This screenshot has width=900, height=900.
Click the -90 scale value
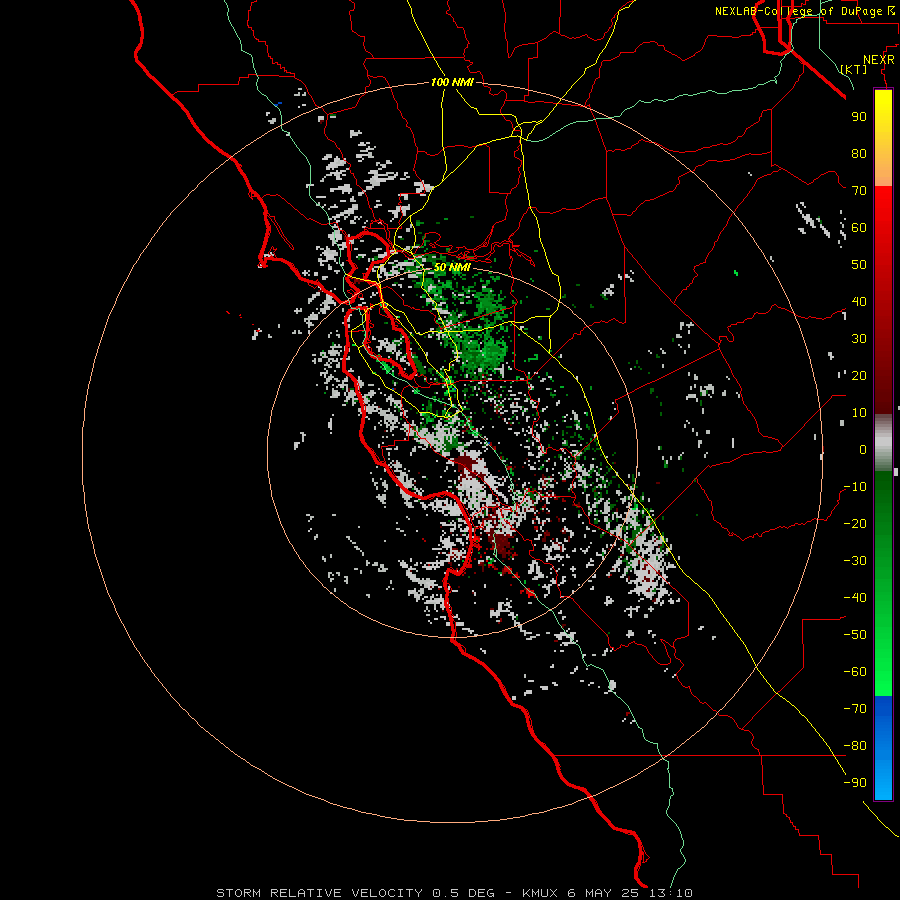[855, 783]
